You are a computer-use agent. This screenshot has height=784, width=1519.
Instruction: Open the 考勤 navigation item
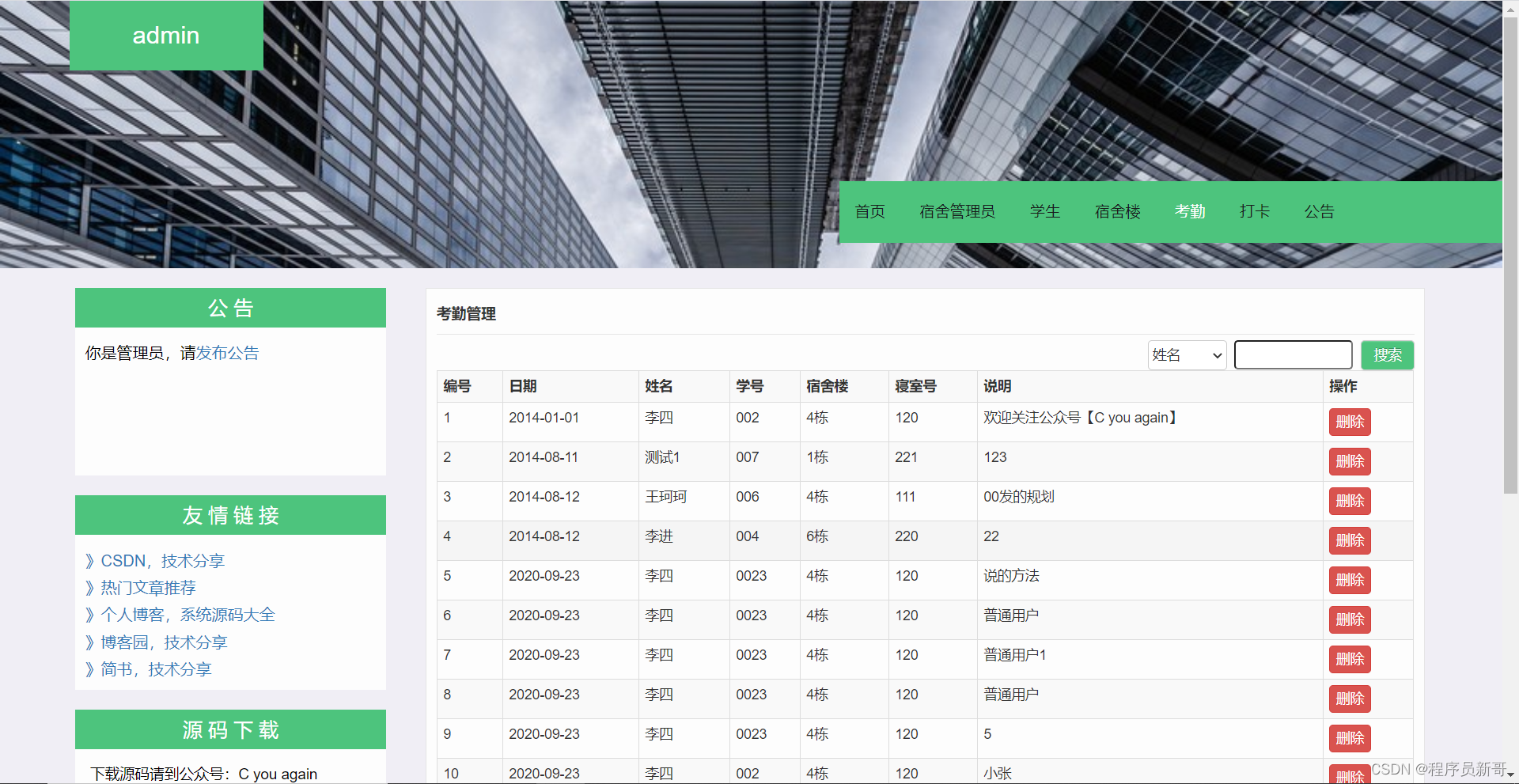click(x=1190, y=211)
